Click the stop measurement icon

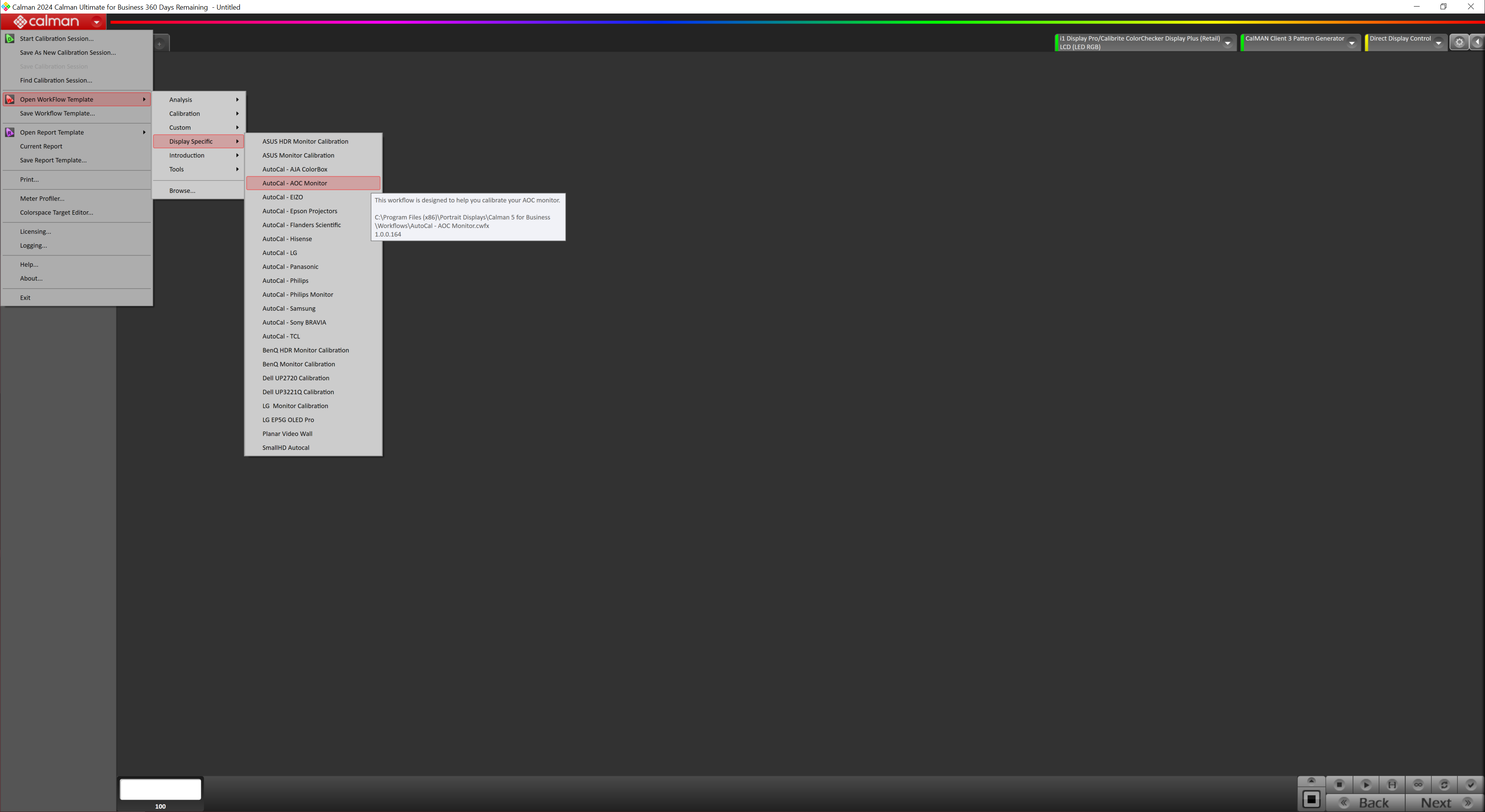(x=1339, y=784)
